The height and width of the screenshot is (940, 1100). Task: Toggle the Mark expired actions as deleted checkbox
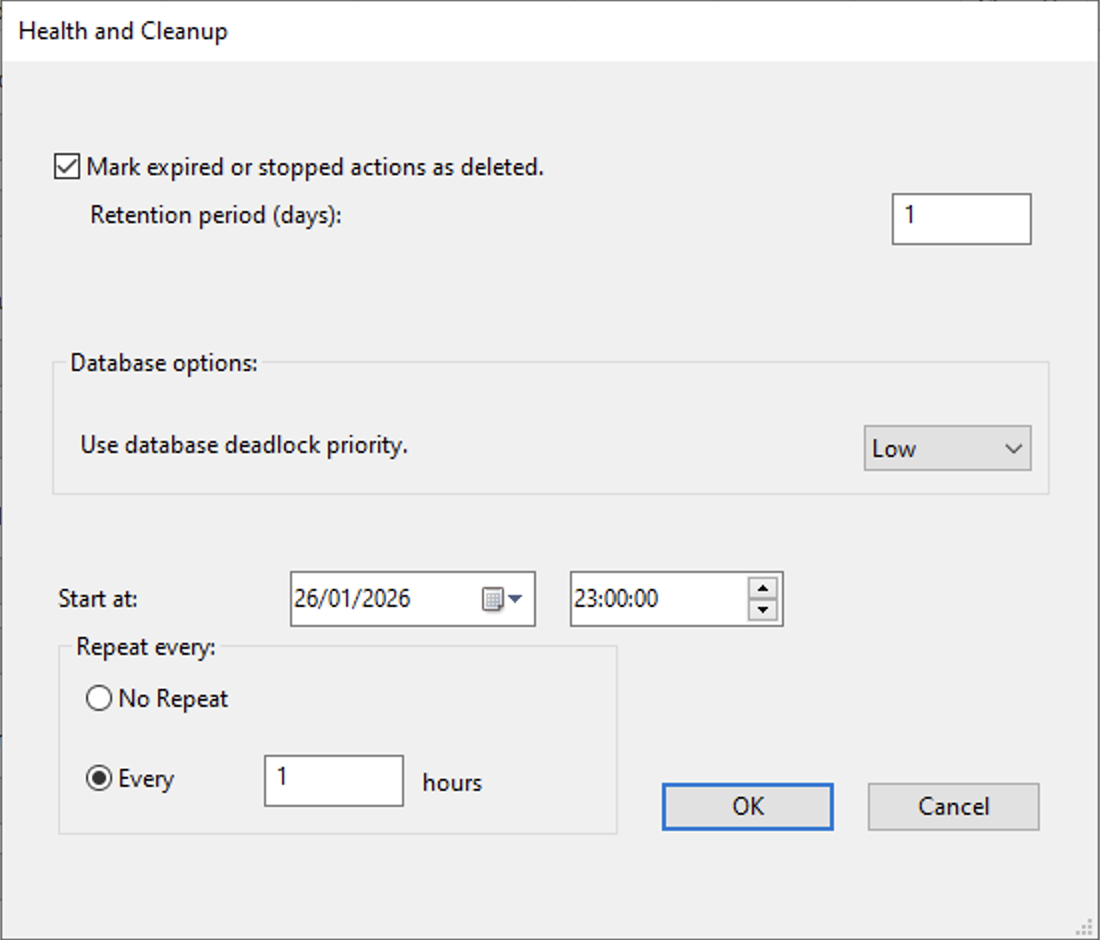(67, 167)
